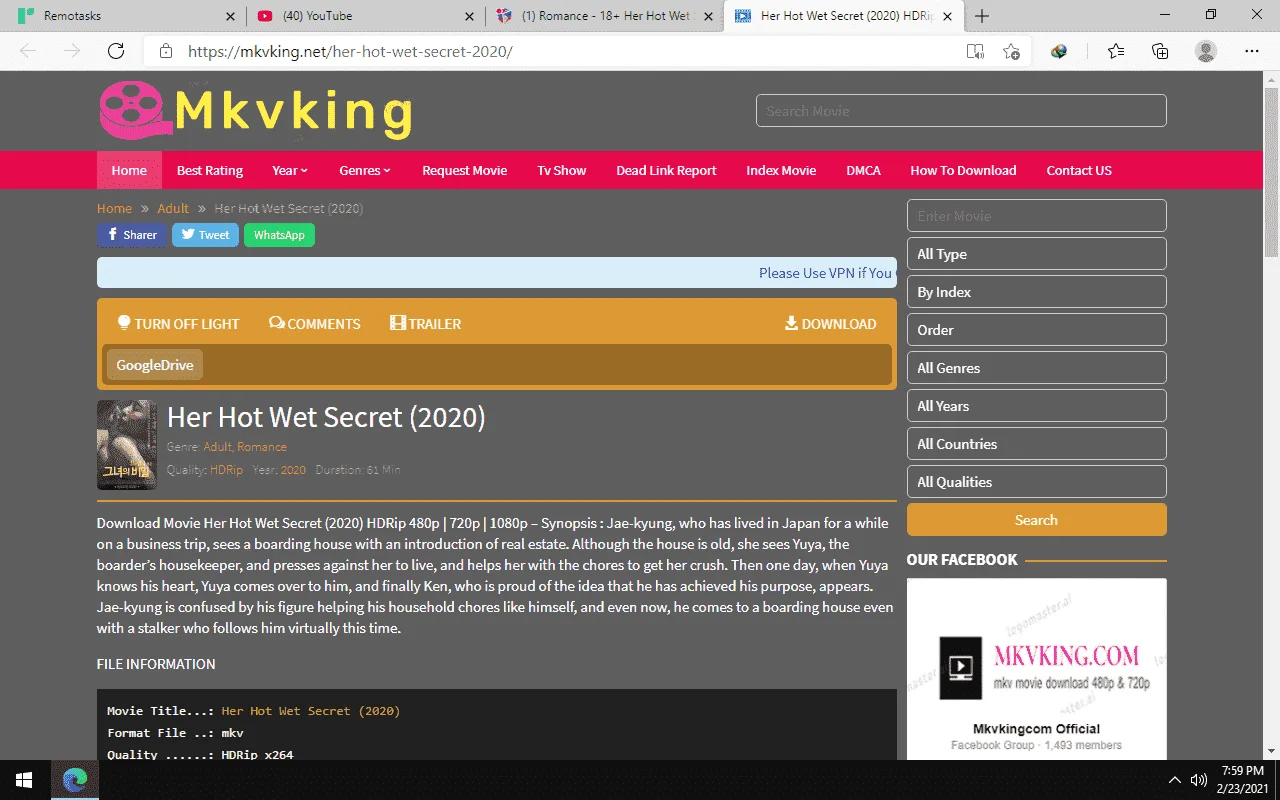Open a new browser tab with plus icon

tap(982, 16)
